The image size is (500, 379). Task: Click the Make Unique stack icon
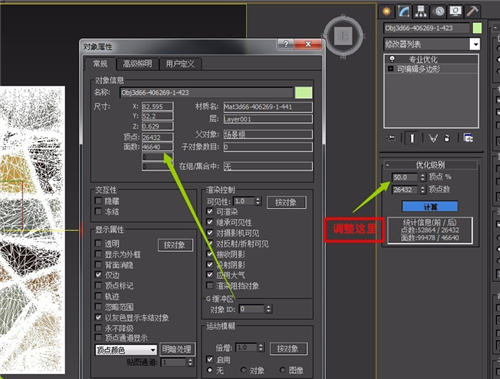click(x=433, y=138)
